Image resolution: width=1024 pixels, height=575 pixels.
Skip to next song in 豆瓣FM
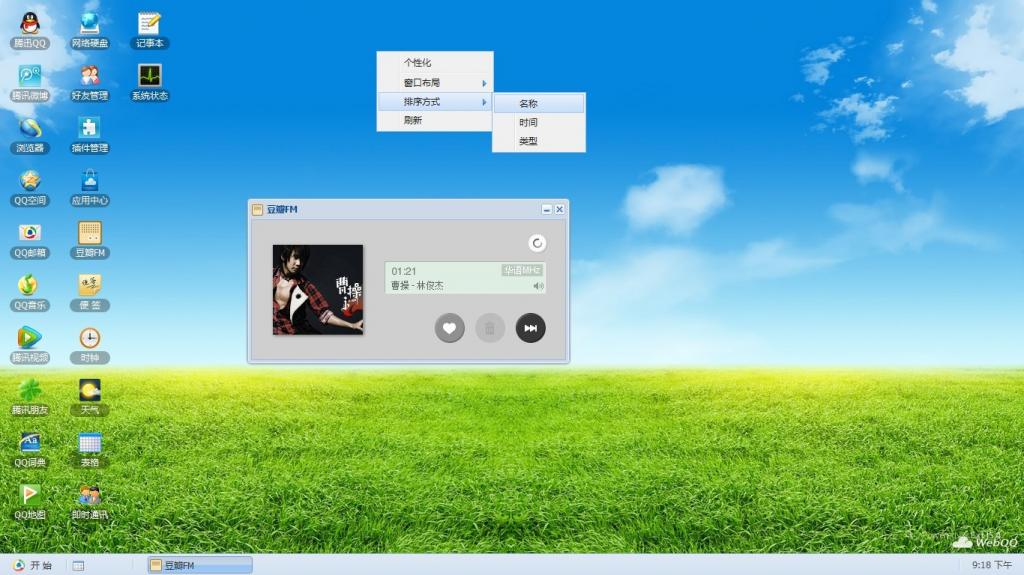[x=530, y=328]
